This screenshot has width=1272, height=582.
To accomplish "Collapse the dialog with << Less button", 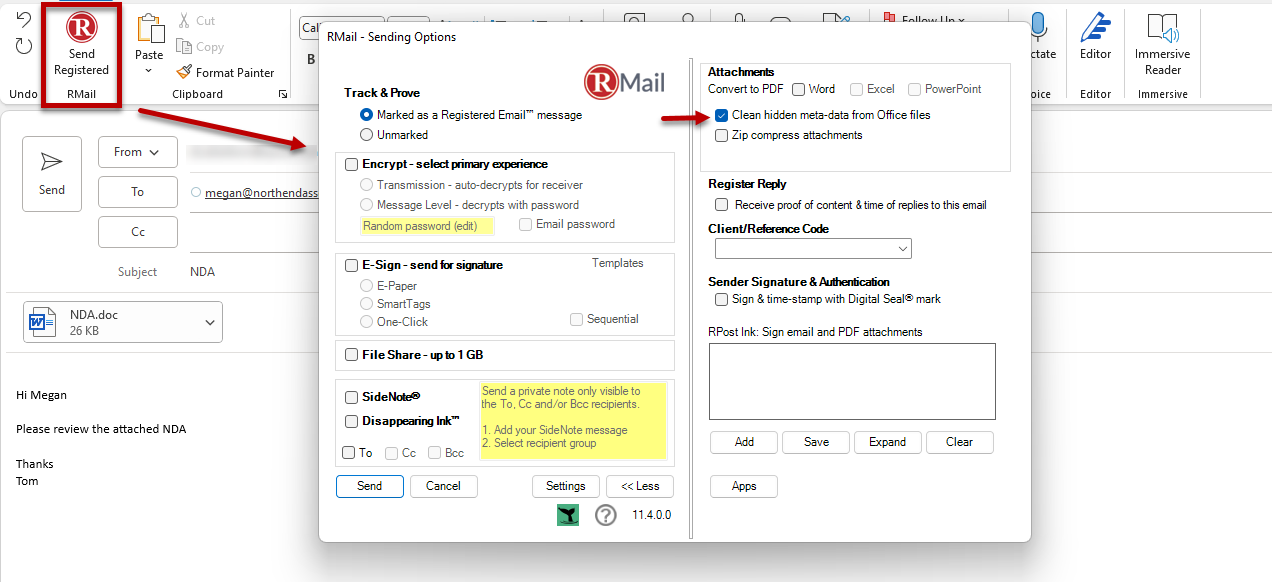I will pos(640,486).
